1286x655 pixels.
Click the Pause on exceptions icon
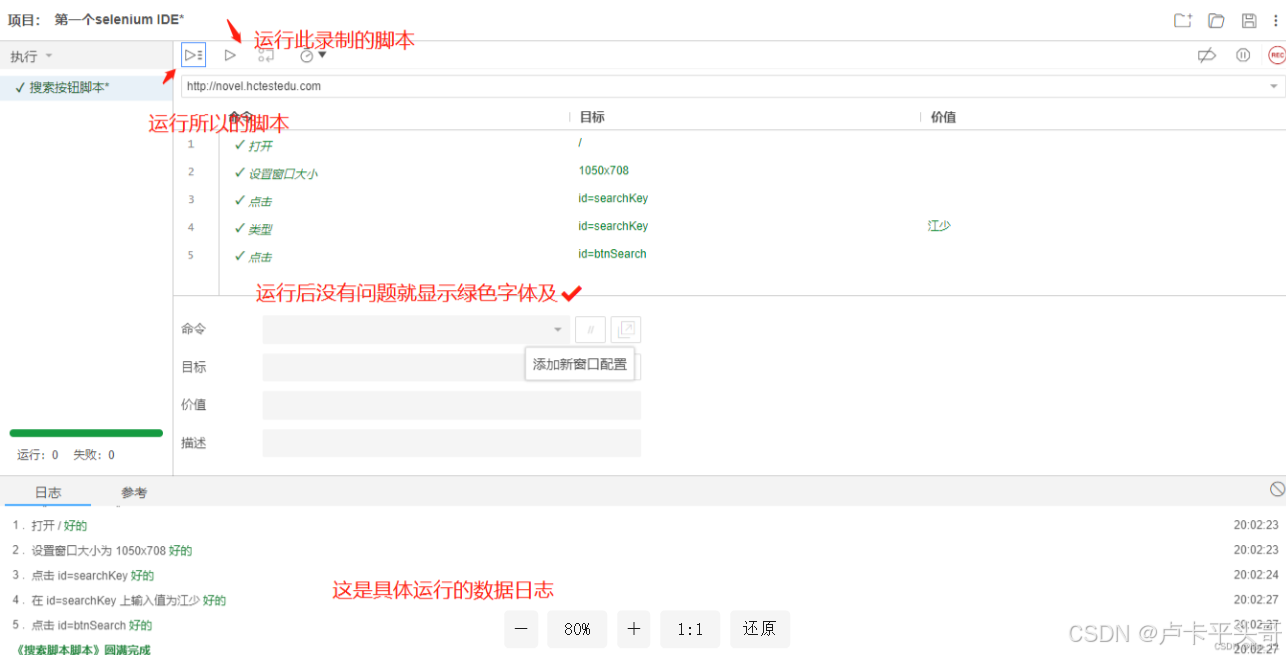pyautogui.click(x=1243, y=56)
